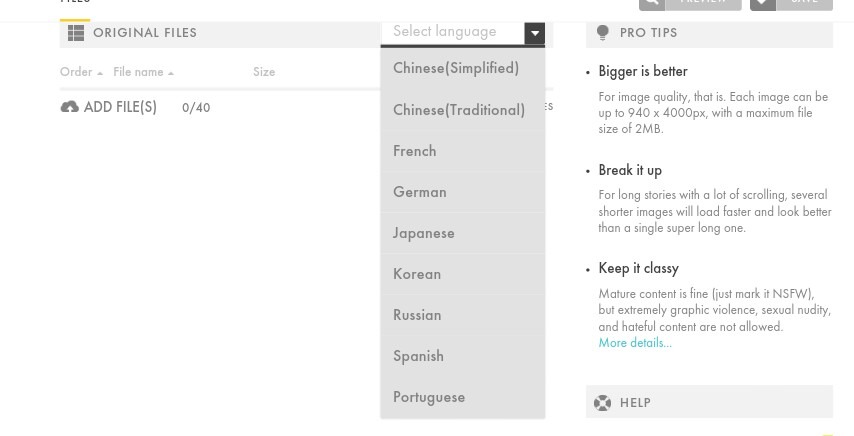Choose Chinese(Traditional) language option
The height and width of the screenshot is (436, 854).
click(459, 110)
